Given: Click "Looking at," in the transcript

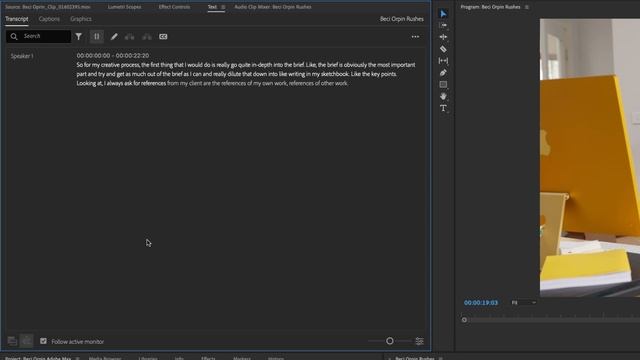Looking at the screenshot, I should (x=89, y=83).
